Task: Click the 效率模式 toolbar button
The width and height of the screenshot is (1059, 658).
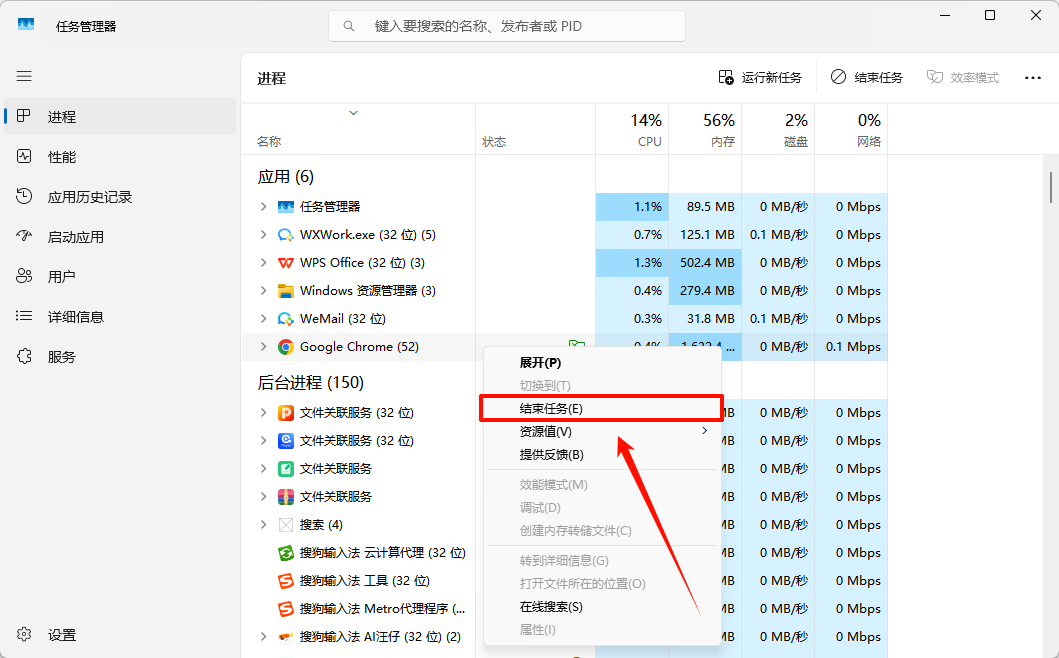Action: coord(962,78)
